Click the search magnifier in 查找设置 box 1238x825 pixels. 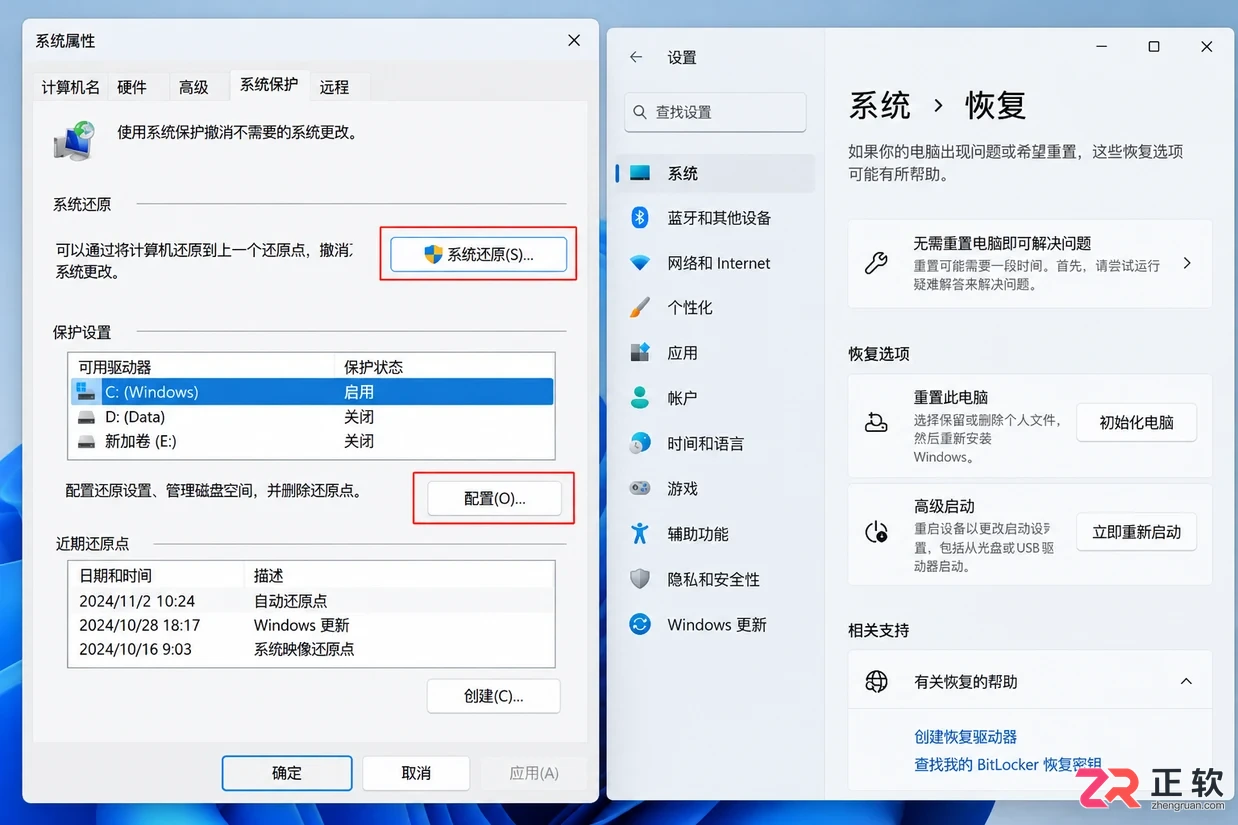(640, 112)
